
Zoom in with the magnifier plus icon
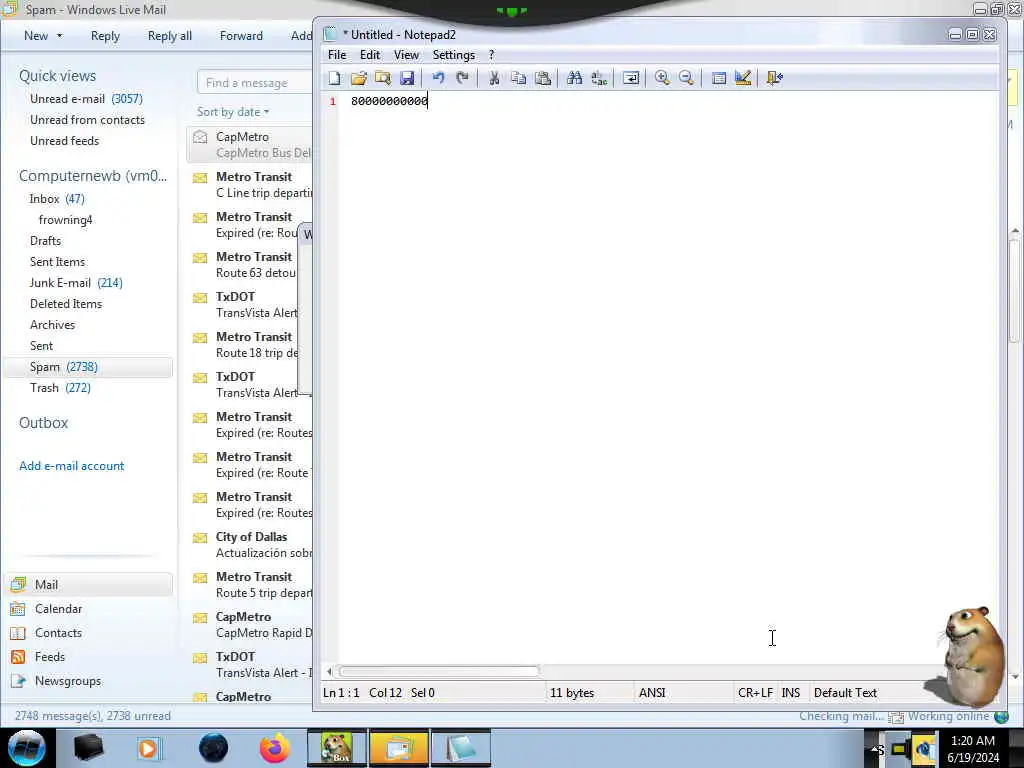pos(662,78)
